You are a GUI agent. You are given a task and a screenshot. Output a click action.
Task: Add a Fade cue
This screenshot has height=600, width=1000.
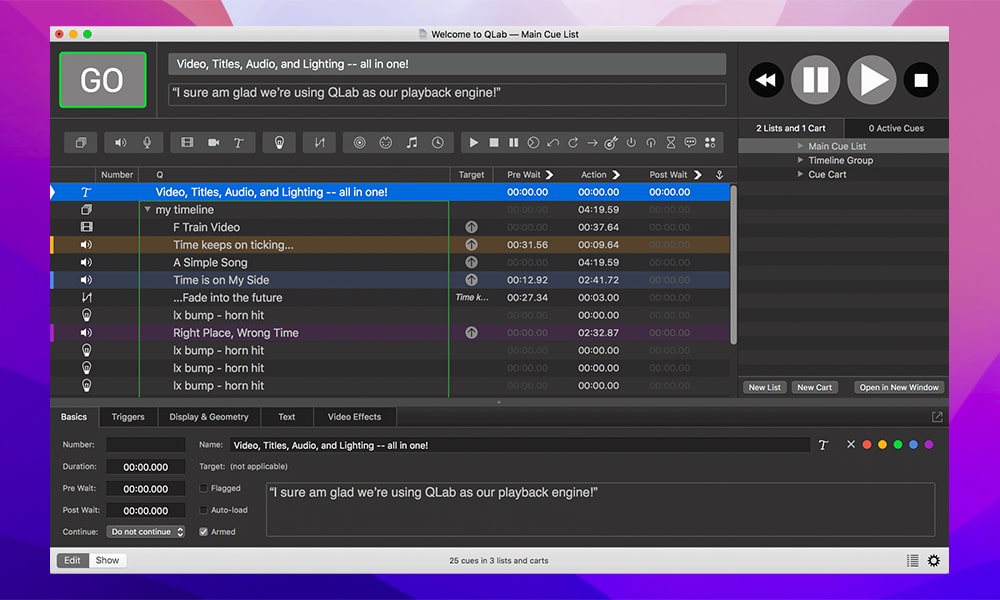click(x=319, y=142)
